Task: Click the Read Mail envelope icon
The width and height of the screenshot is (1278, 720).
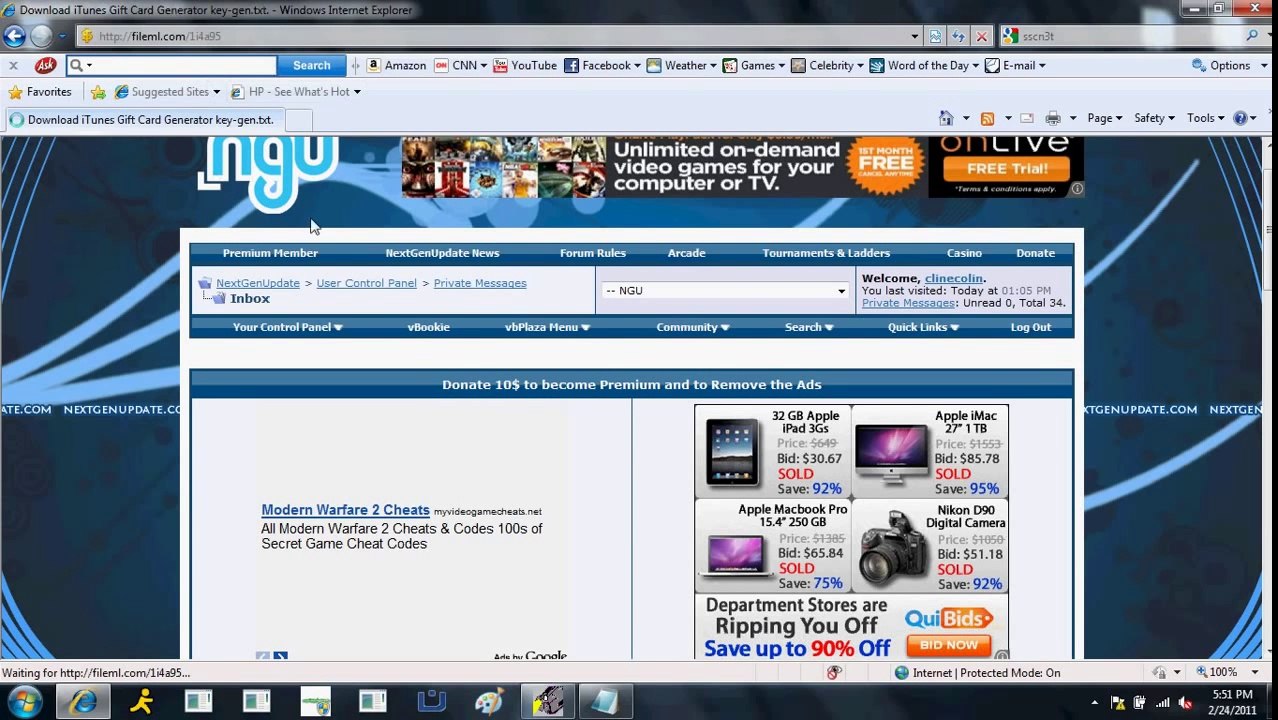Action: tap(1026, 118)
